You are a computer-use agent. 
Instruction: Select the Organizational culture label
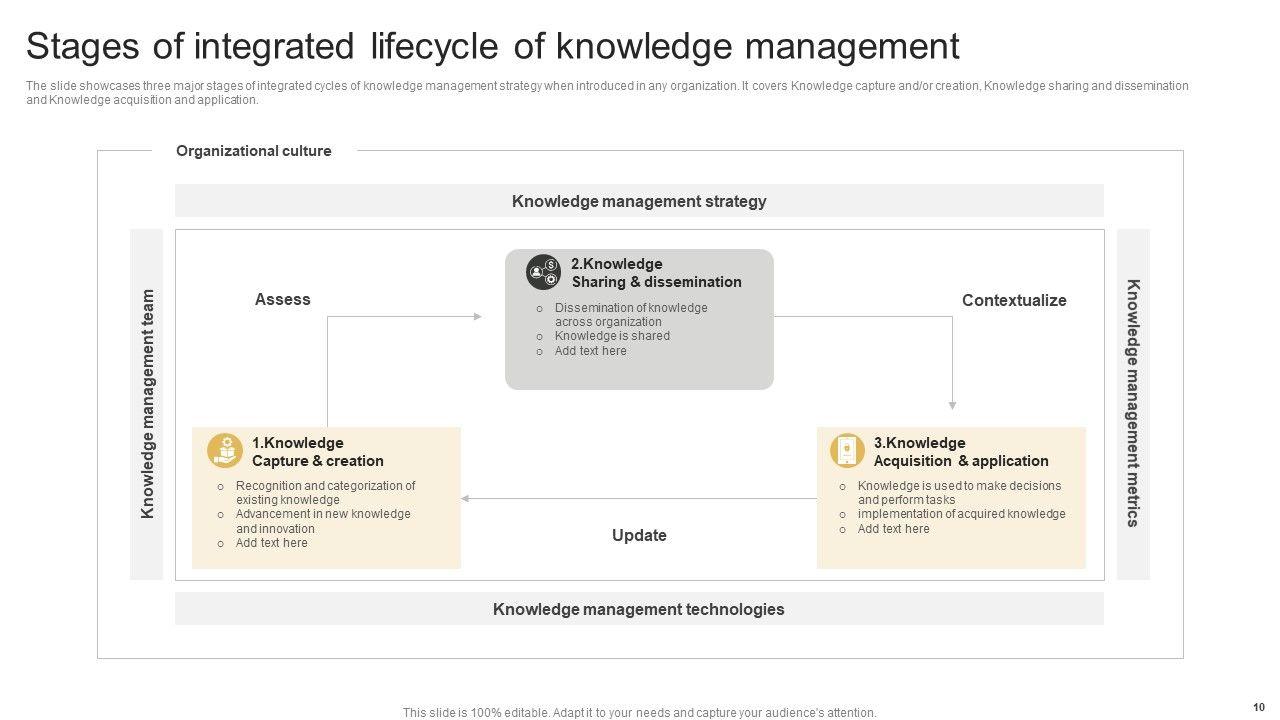click(254, 151)
